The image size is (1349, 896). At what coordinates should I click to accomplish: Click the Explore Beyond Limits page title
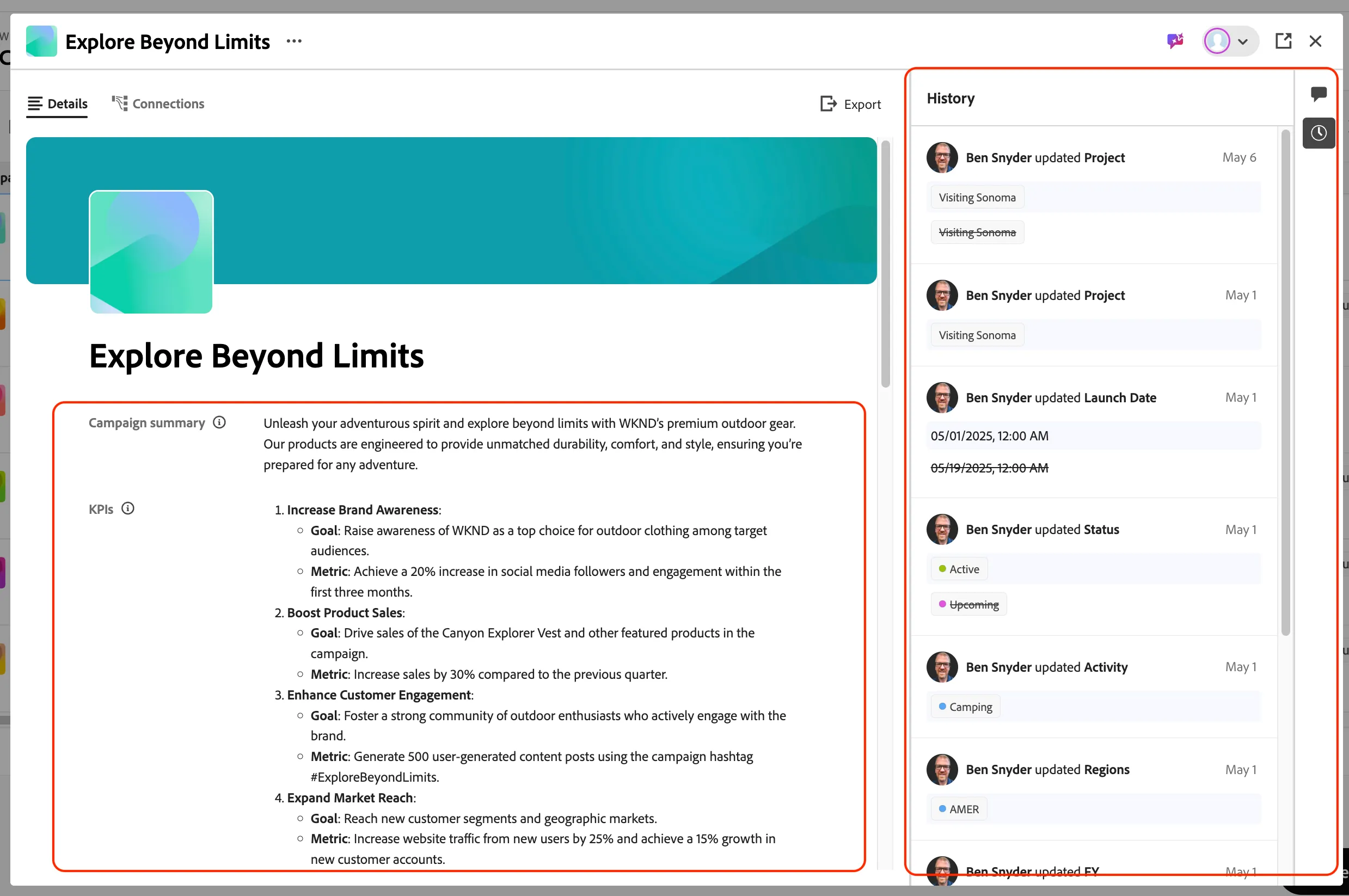[256, 356]
